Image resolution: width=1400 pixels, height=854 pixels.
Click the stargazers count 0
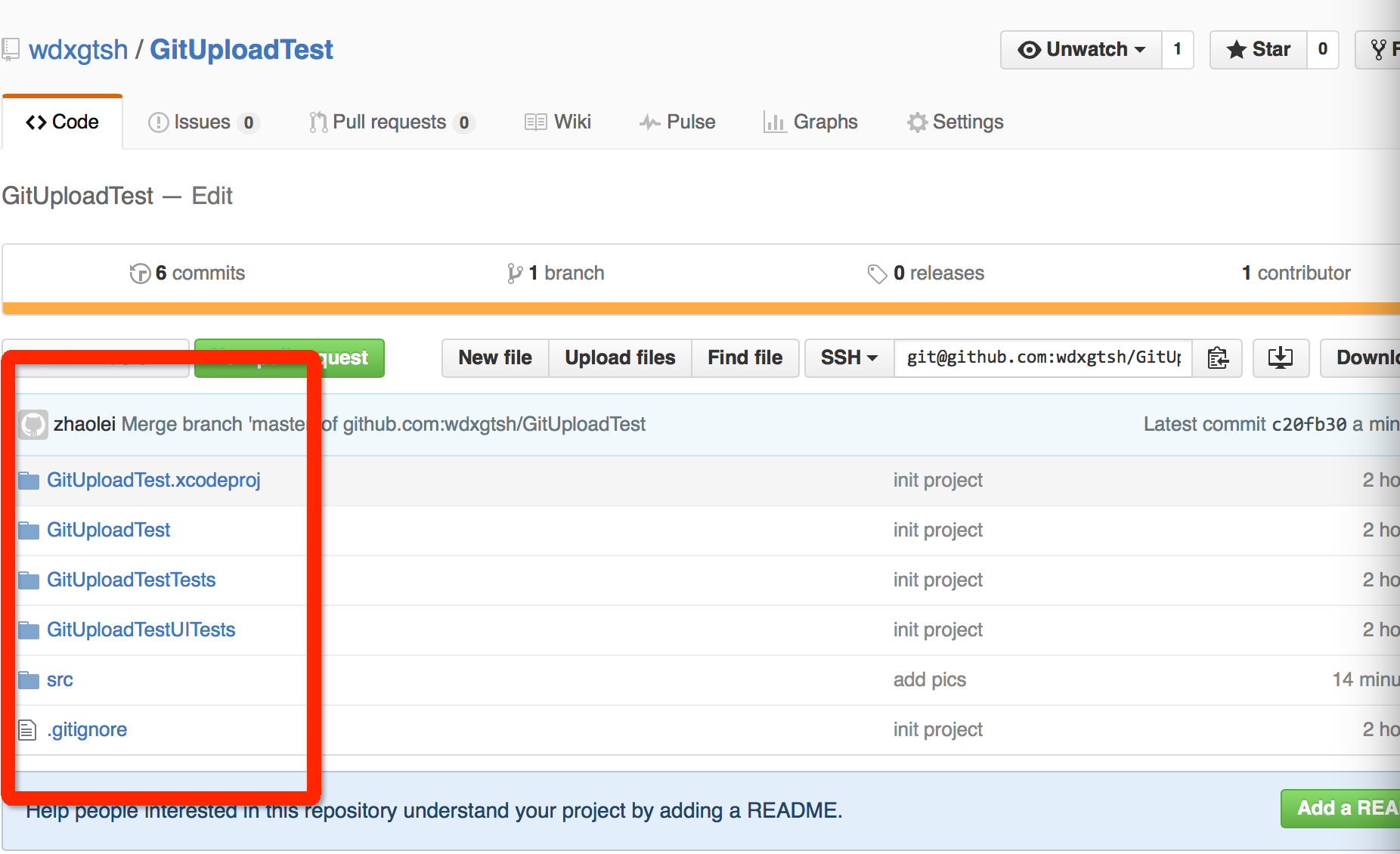coord(1323,50)
